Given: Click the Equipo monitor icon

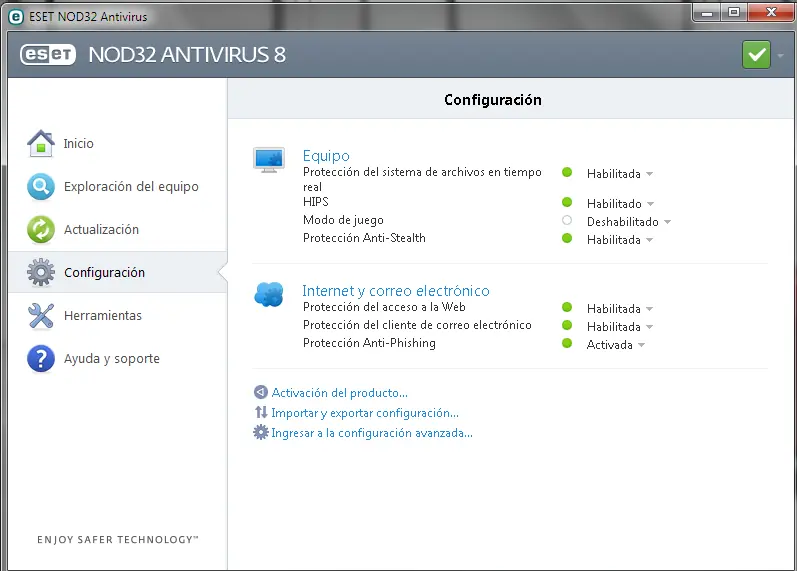Looking at the screenshot, I should 269,160.
